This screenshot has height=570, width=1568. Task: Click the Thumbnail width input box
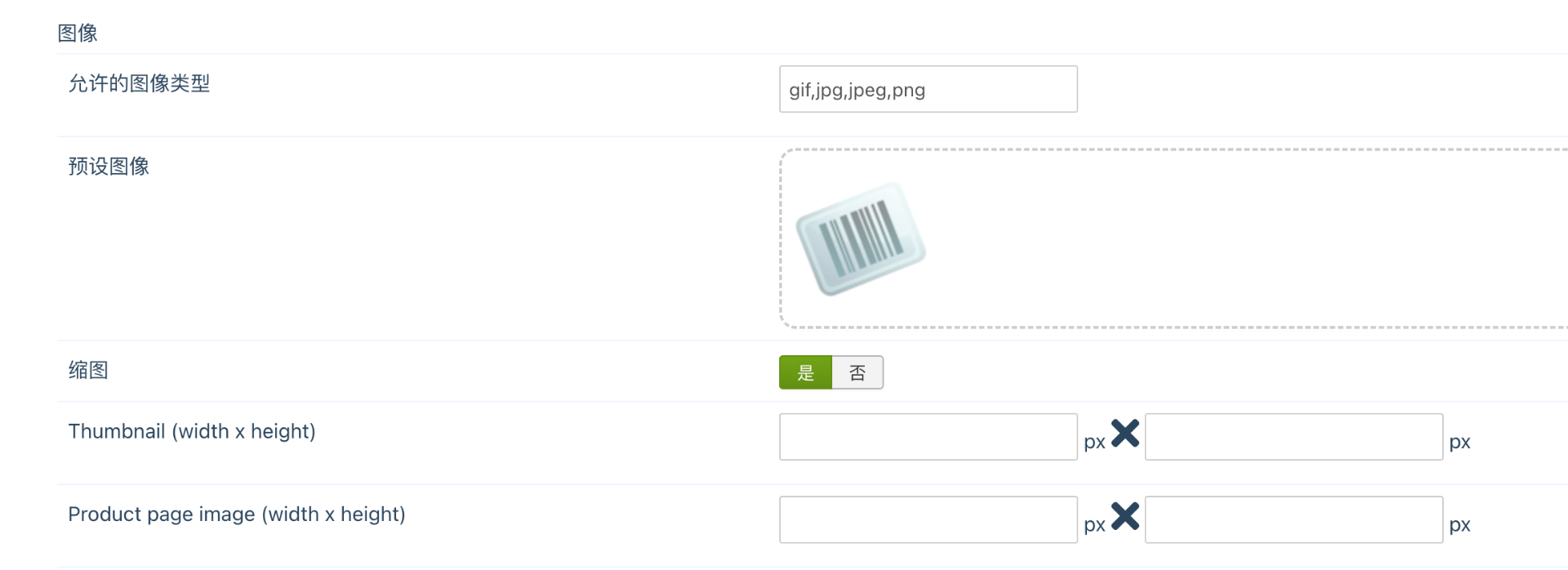929,437
